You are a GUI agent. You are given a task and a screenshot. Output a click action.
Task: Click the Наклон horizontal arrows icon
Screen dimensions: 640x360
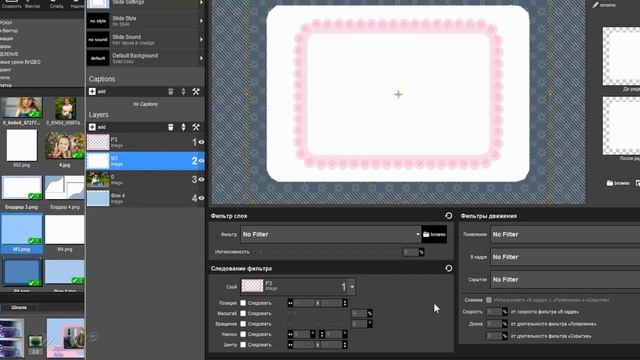[290, 334]
